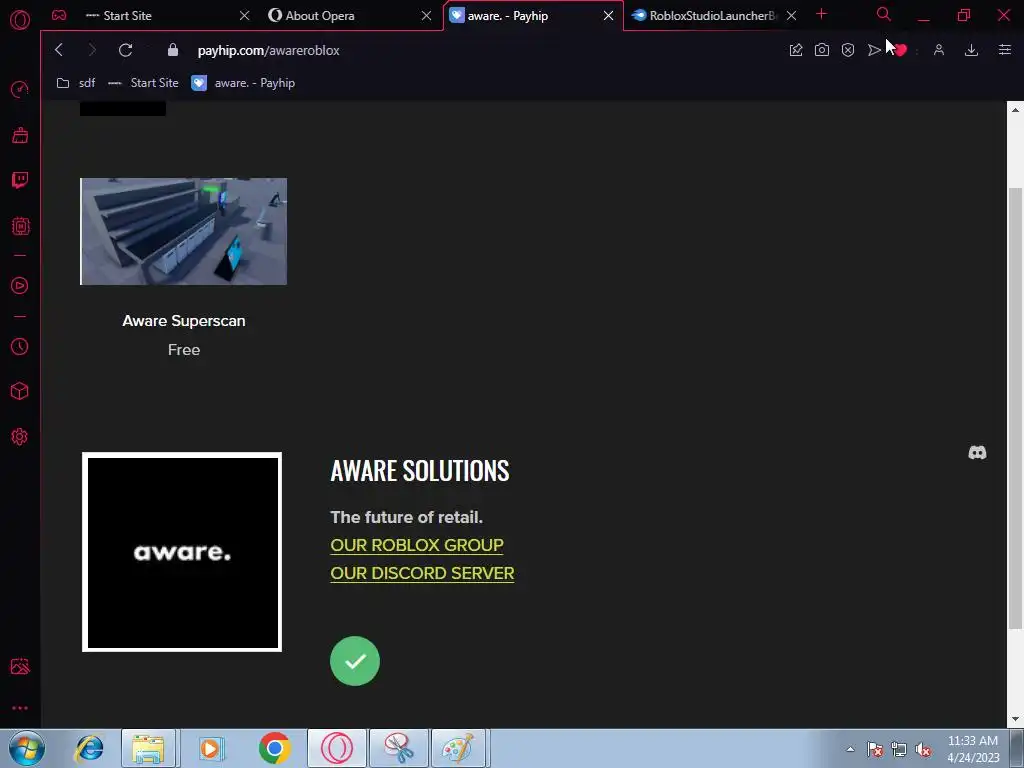
Task: Open the send Flow arrow icon
Action: pos(874,50)
